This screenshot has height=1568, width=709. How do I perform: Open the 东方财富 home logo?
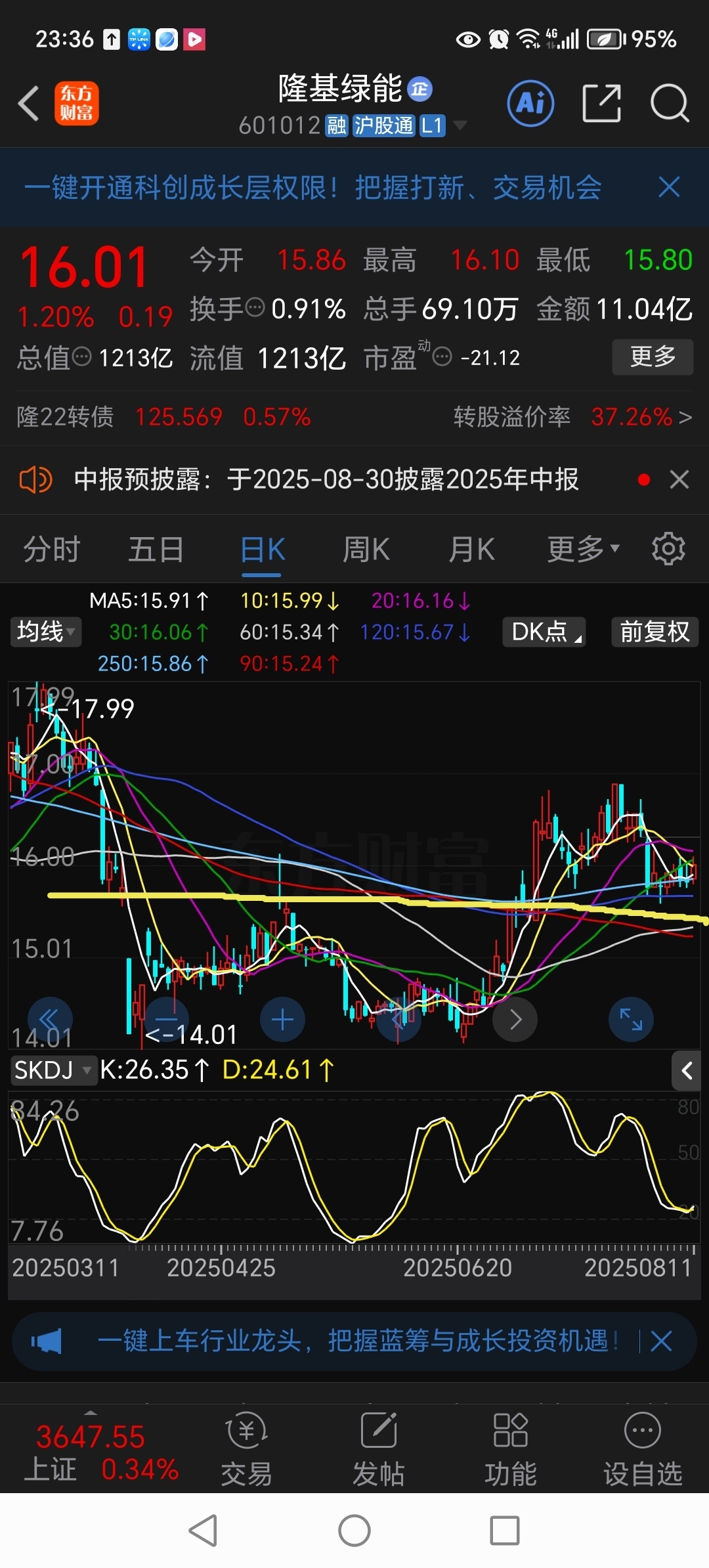click(x=77, y=103)
